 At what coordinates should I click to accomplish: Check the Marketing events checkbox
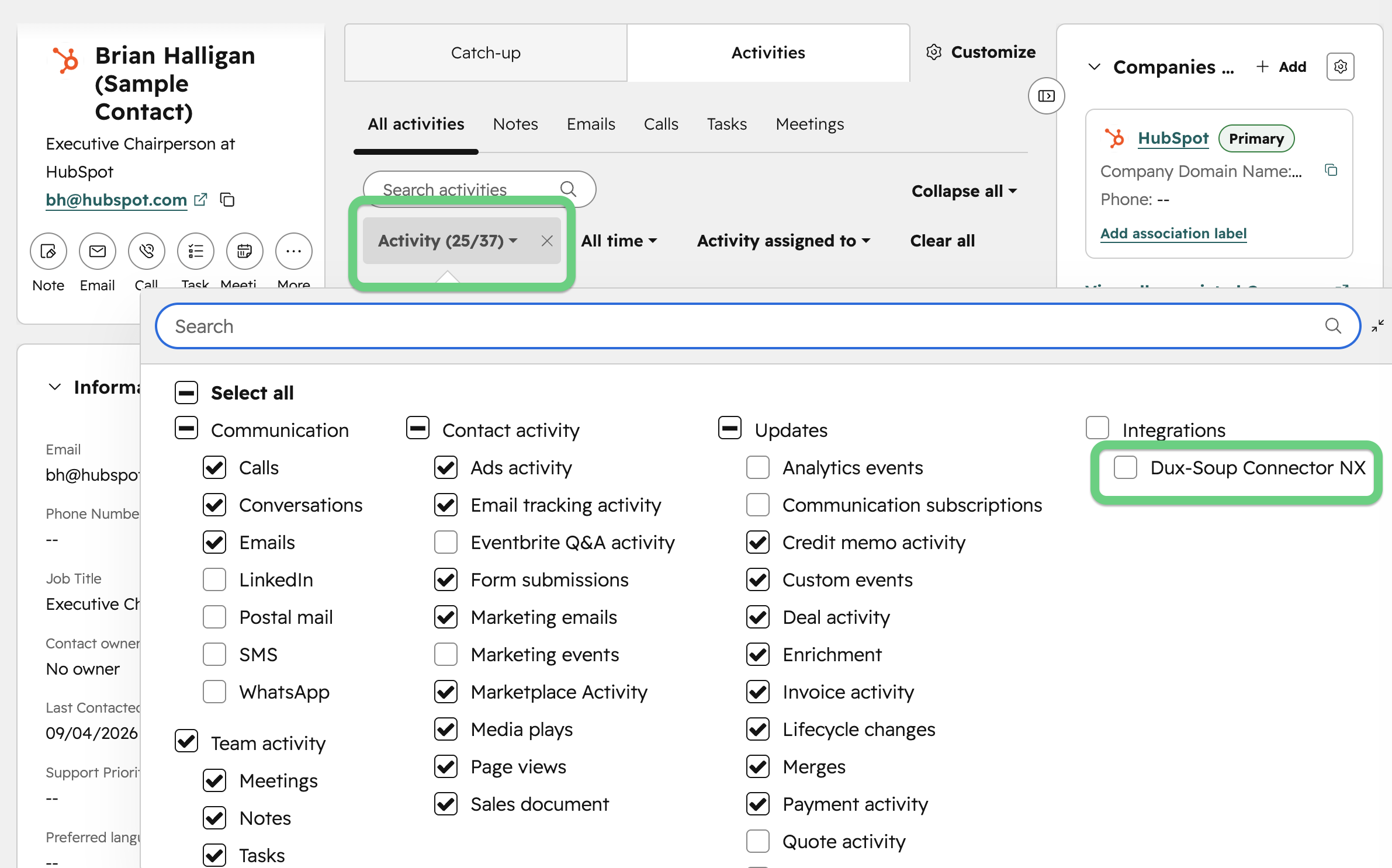click(446, 654)
